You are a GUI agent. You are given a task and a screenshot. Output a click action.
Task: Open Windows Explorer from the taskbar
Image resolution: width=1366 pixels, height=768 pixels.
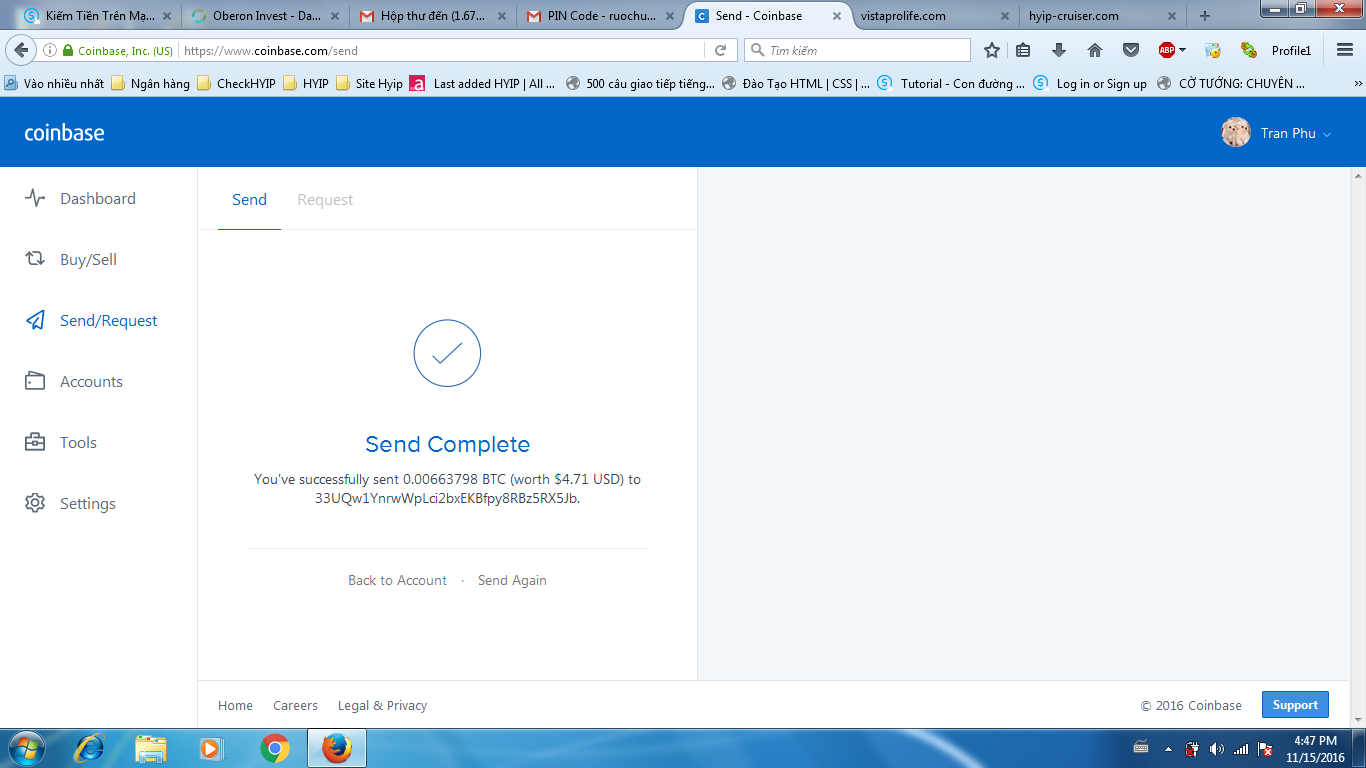click(151, 748)
